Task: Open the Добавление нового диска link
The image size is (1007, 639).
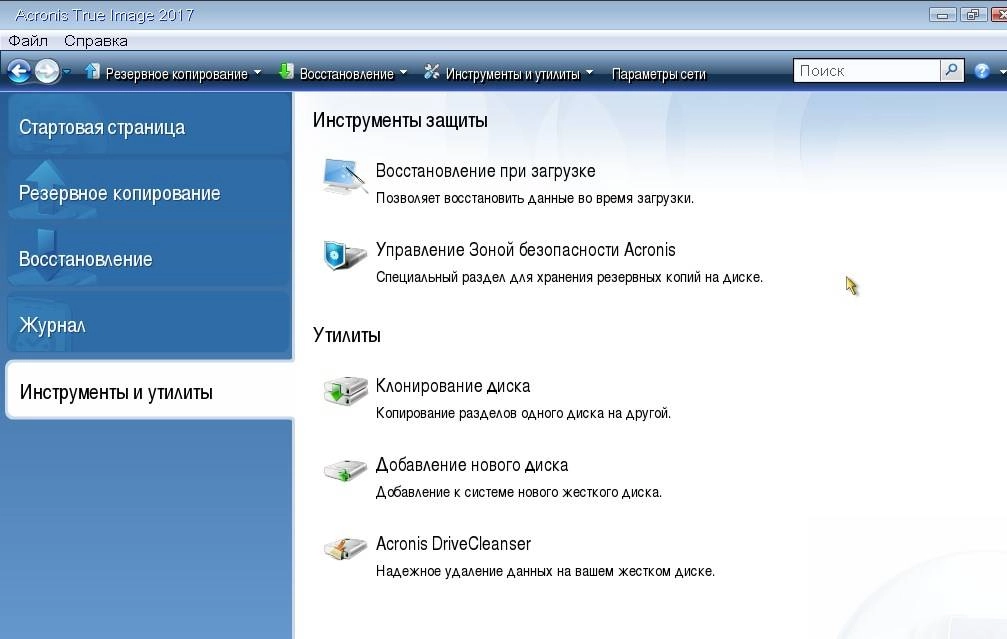Action: [471, 465]
